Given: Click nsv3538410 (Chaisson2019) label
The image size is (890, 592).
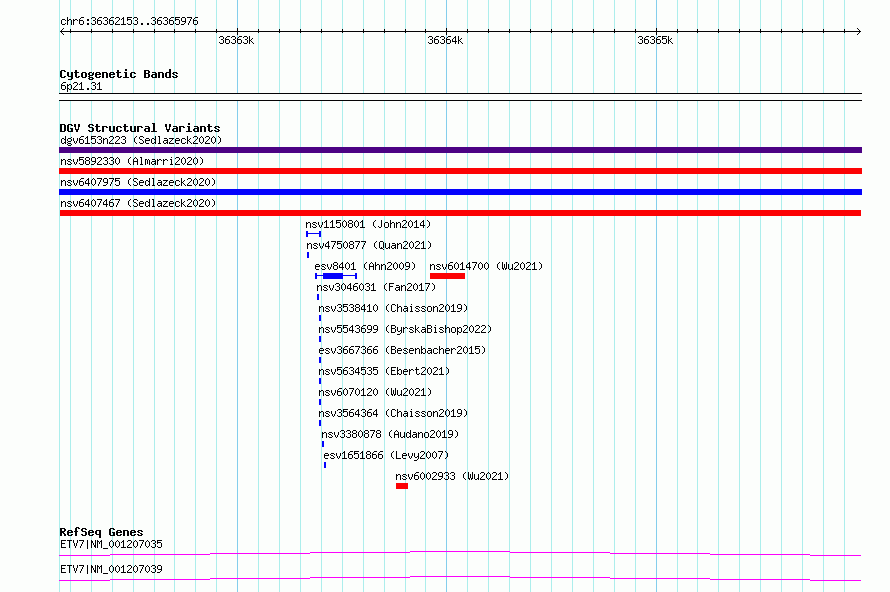Looking at the screenshot, I should coord(393,308).
